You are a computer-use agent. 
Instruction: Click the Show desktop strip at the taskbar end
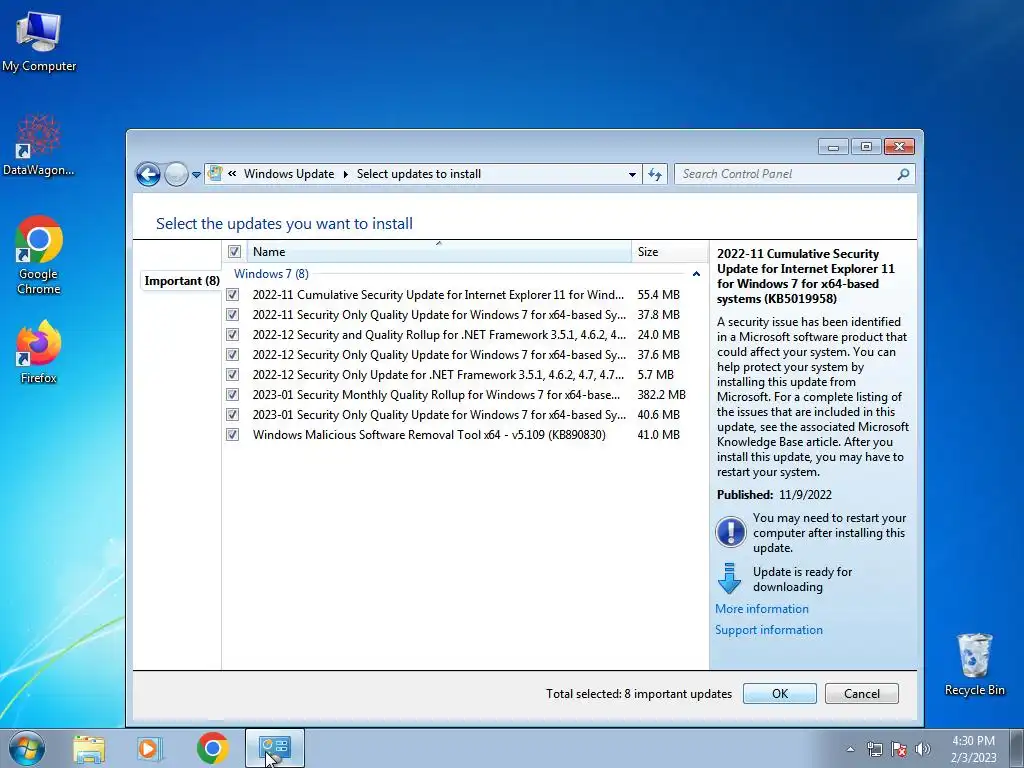point(1017,748)
